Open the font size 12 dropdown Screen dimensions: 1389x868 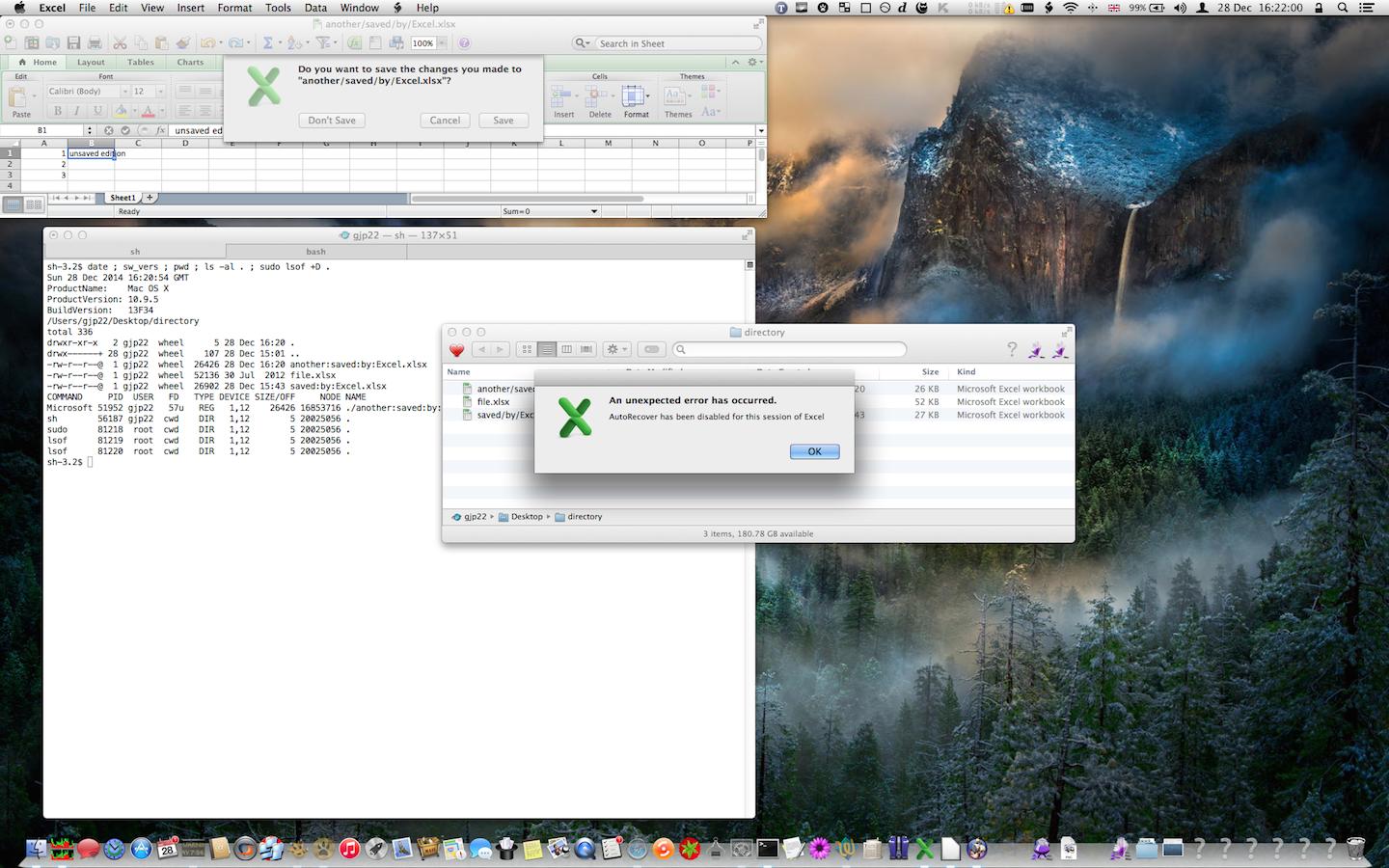point(160,92)
